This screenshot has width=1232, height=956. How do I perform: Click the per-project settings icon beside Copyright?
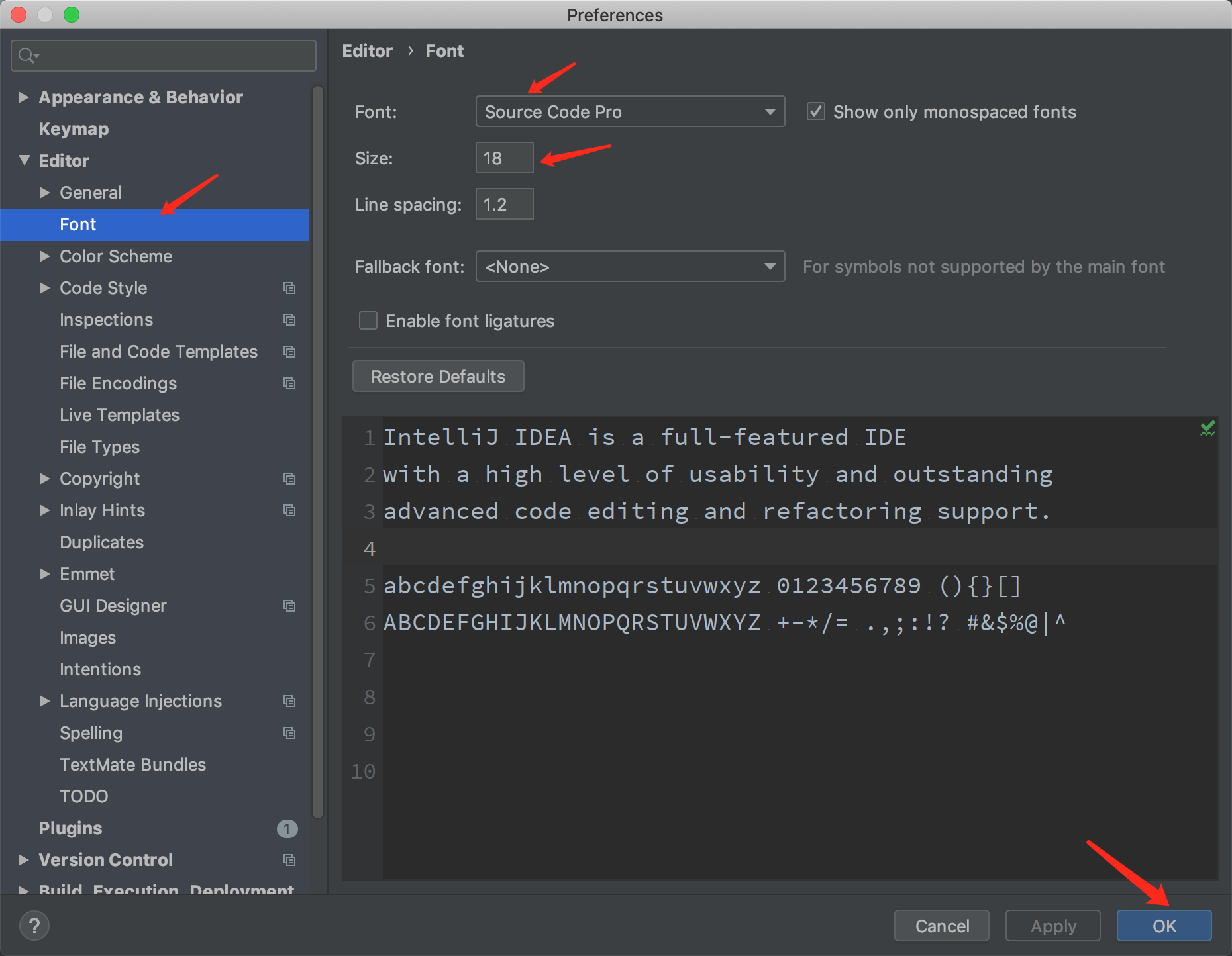pos(289,479)
